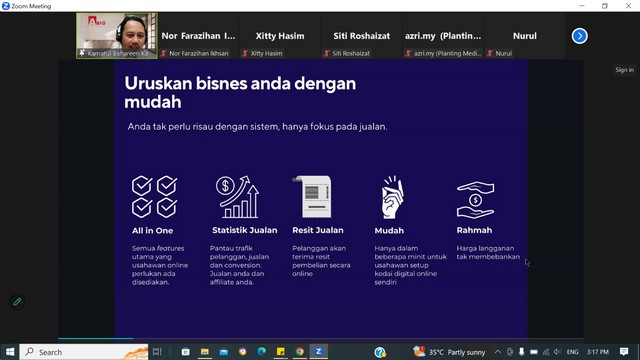Open the help question mark icon
The height and width of the screenshot is (360, 640).
(x=380, y=352)
